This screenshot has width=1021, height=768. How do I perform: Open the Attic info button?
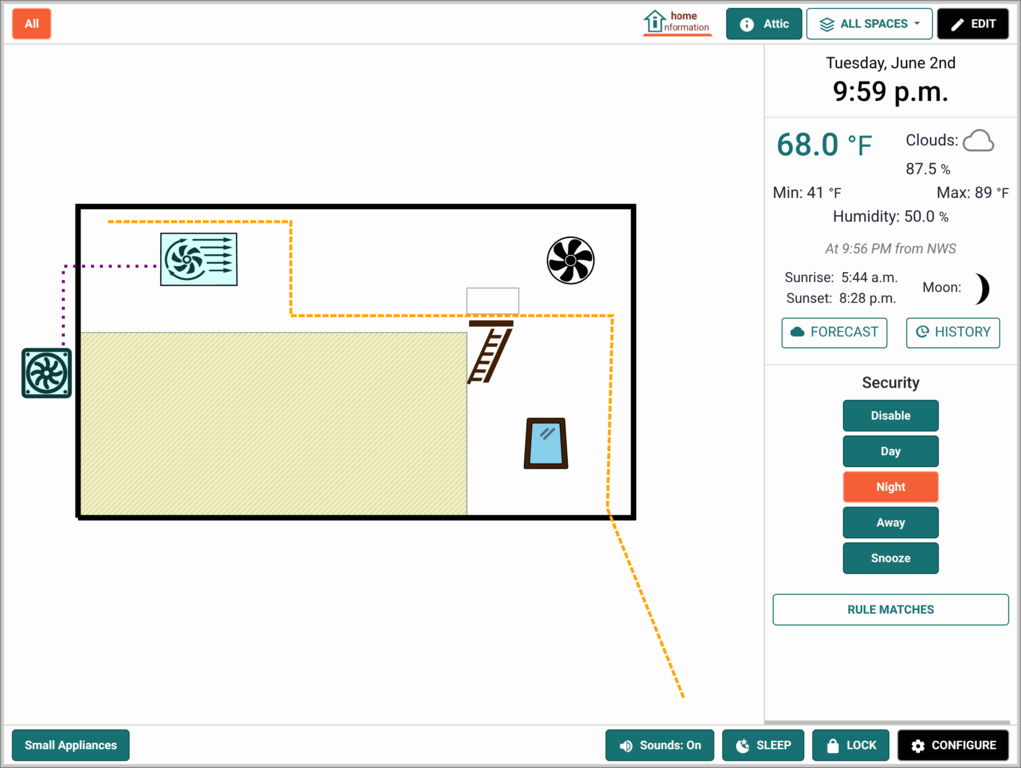click(764, 24)
